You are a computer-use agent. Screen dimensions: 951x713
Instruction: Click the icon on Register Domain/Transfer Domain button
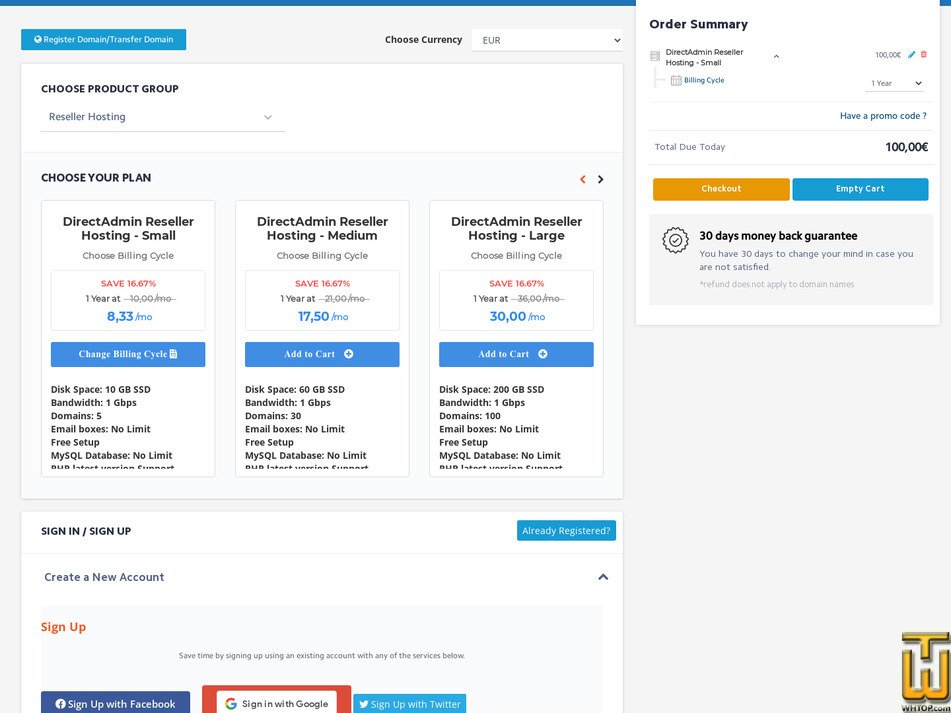(38, 40)
